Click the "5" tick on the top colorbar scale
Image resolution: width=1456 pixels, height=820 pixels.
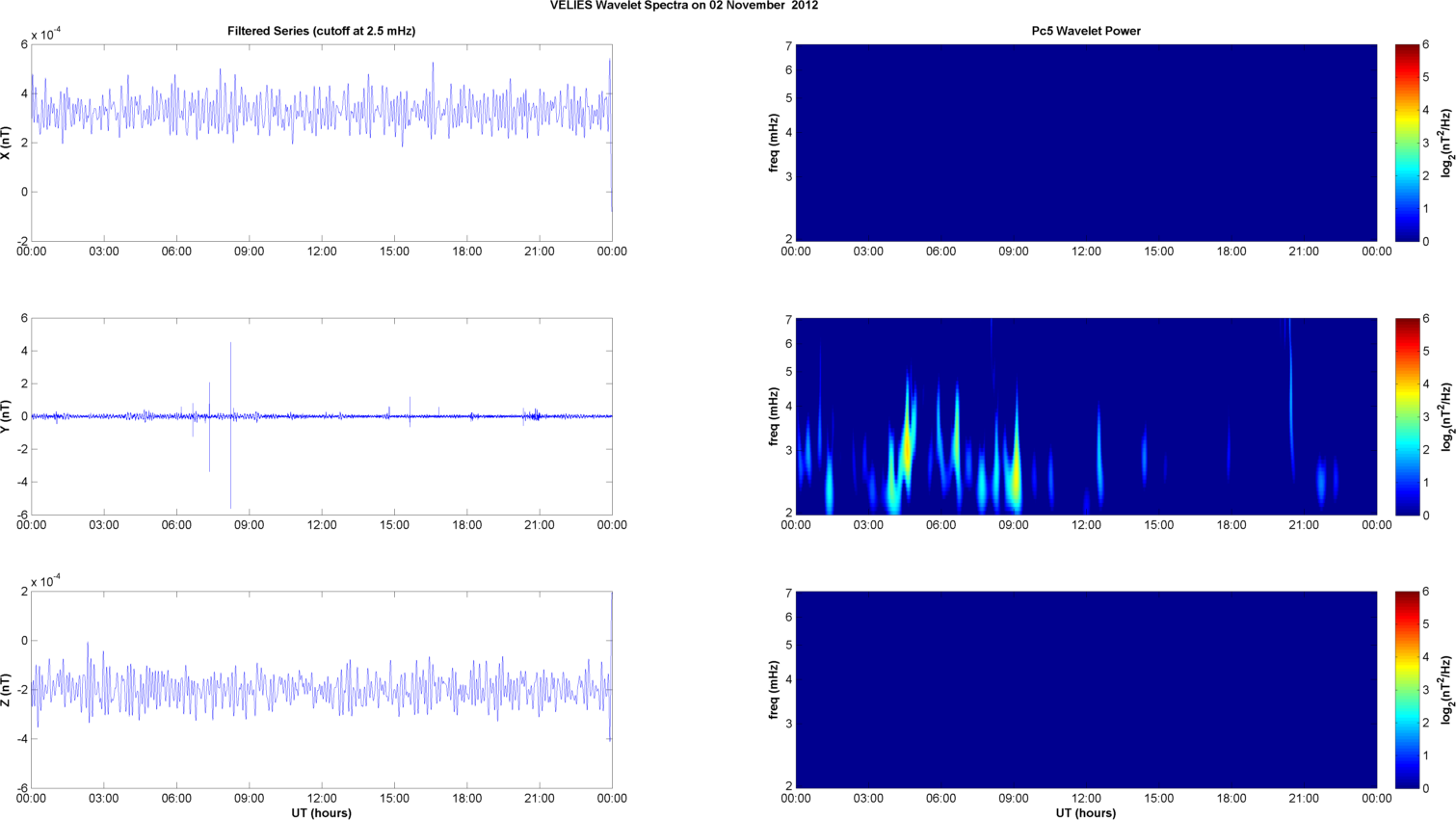(x=1426, y=77)
